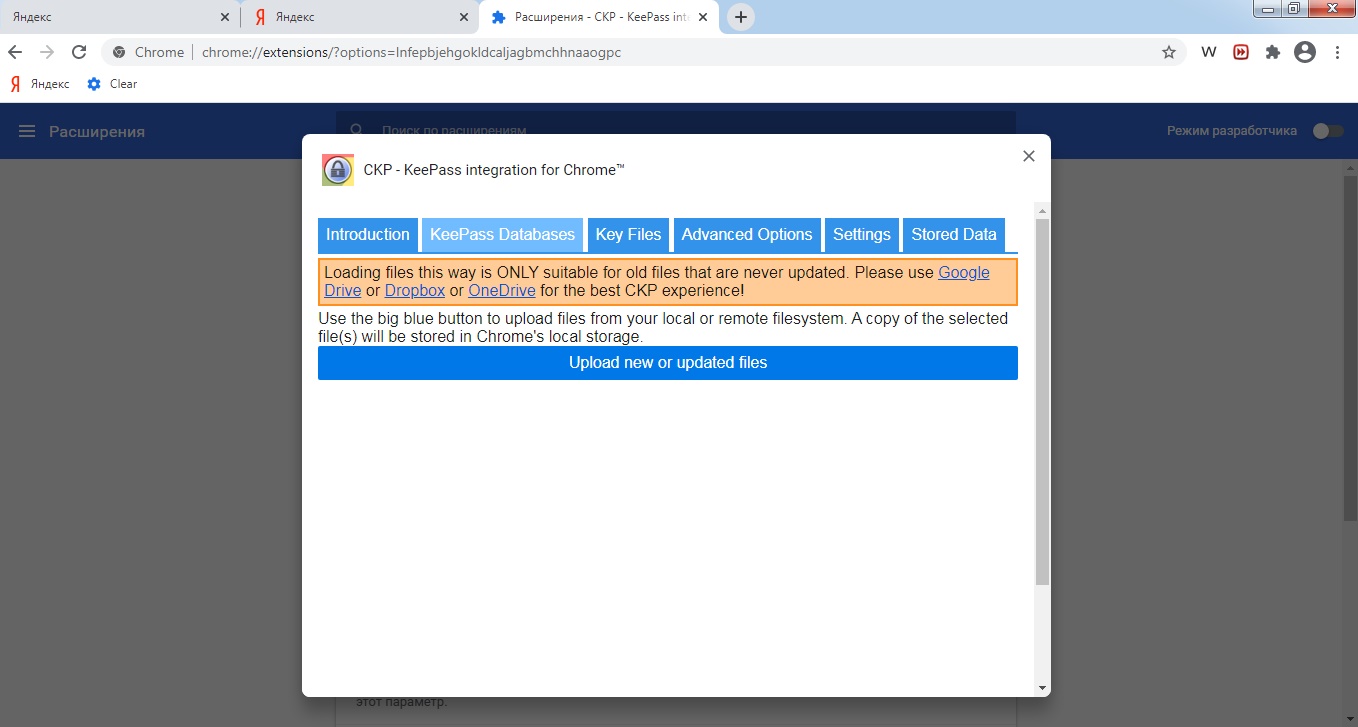The image size is (1358, 727).
Task: Select the Advanced Options tab
Action: pyautogui.click(x=747, y=235)
